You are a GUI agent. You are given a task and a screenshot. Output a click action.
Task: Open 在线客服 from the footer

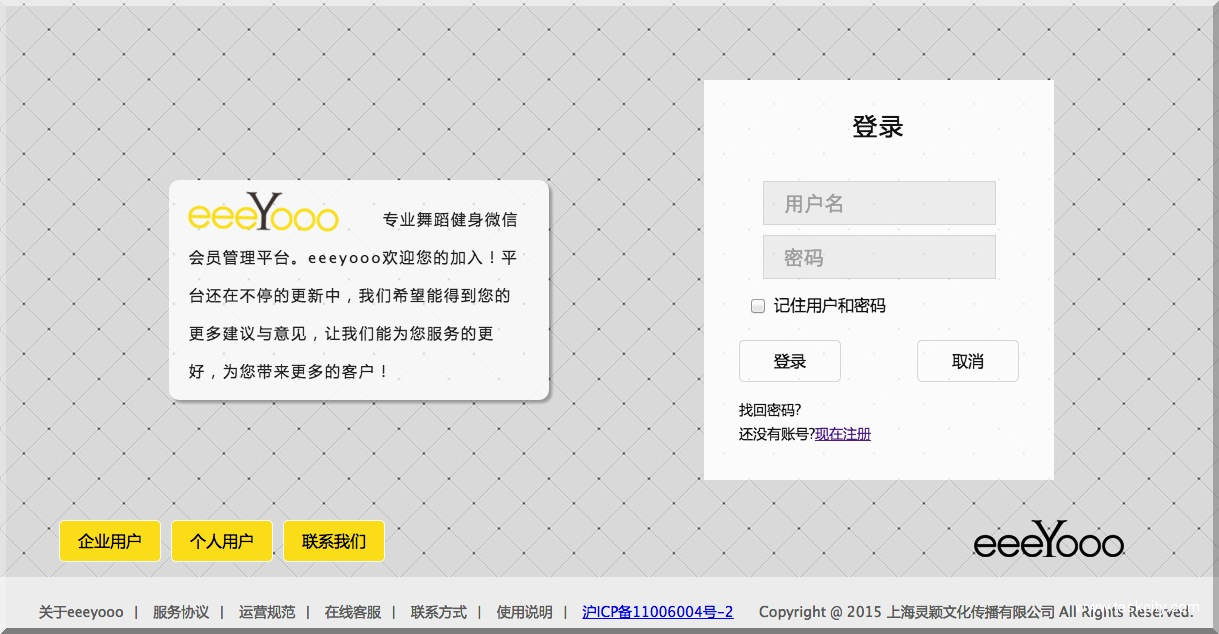coord(353,612)
